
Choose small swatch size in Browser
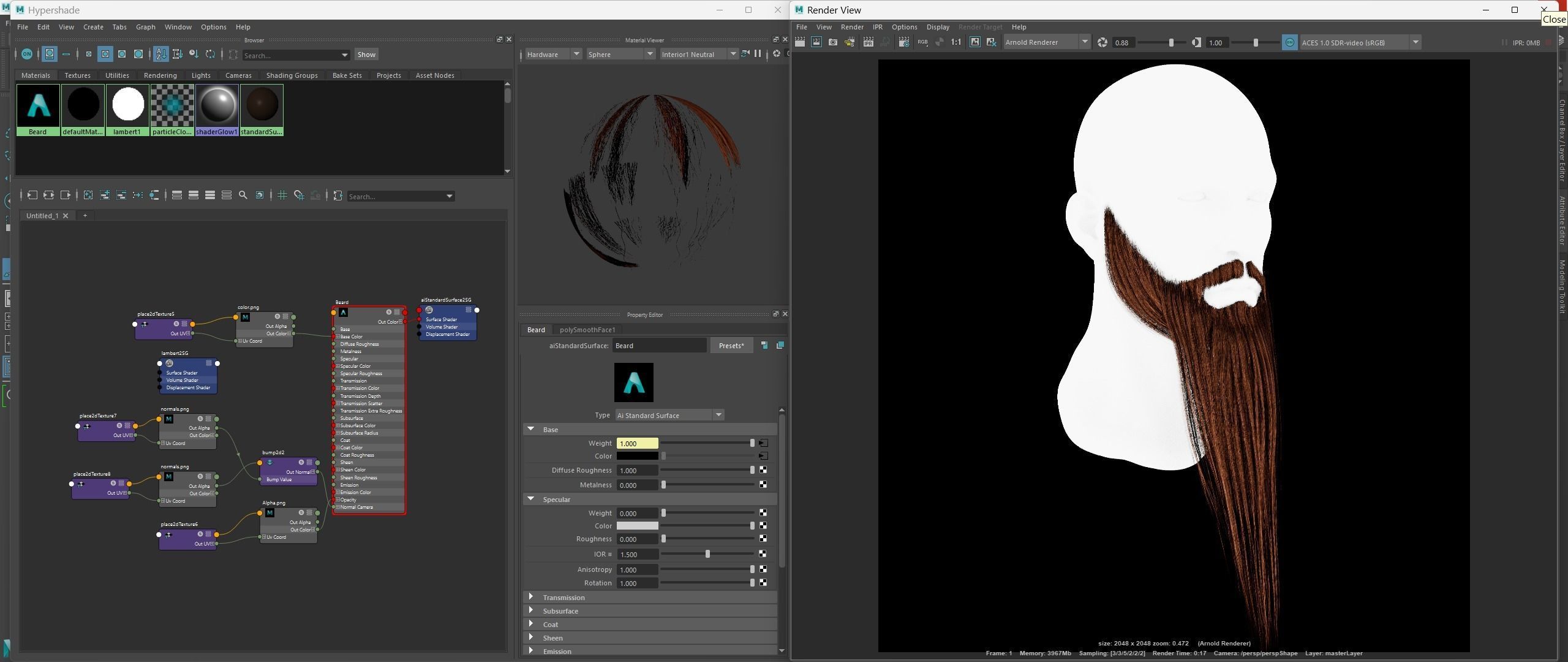pyautogui.click(x=89, y=55)
